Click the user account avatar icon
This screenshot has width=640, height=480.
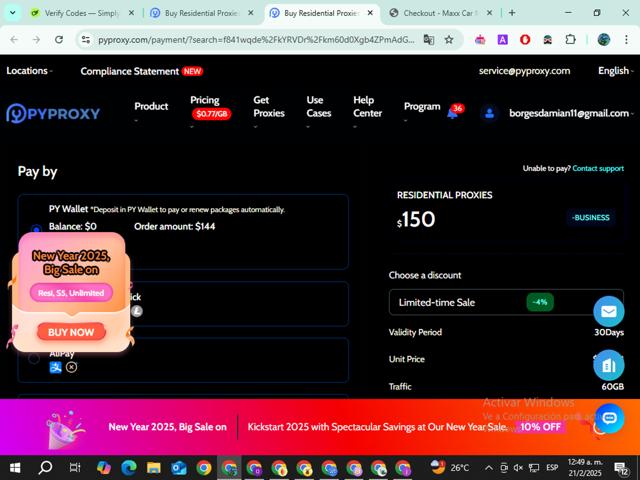point(489,113)
